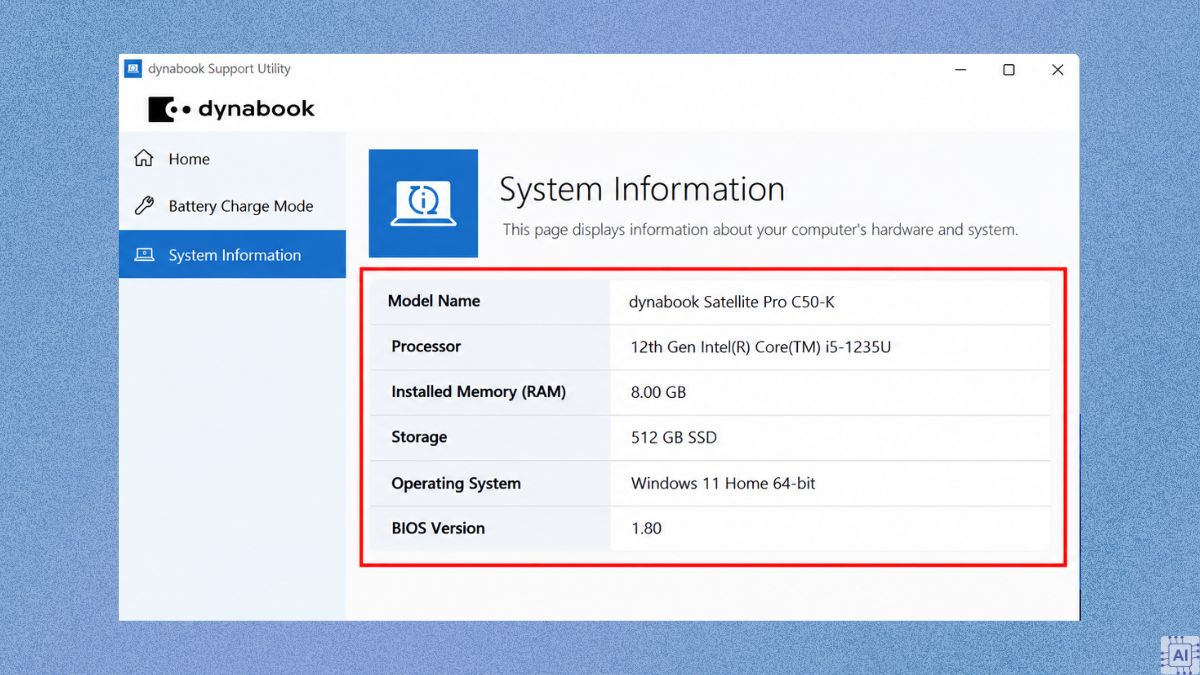
Task: Click the 8.00 GB memory value
Action: coord(658,392)
